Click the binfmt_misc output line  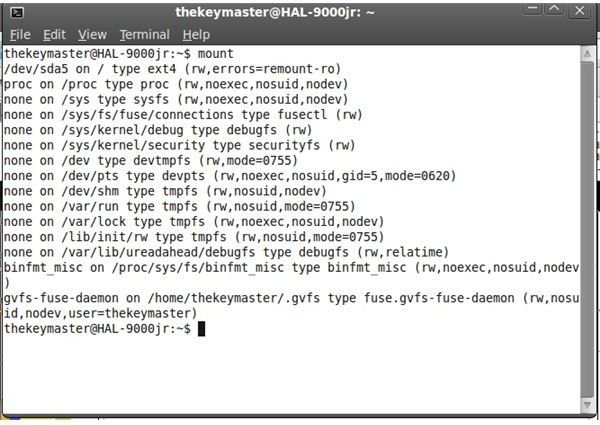point(292,275)
